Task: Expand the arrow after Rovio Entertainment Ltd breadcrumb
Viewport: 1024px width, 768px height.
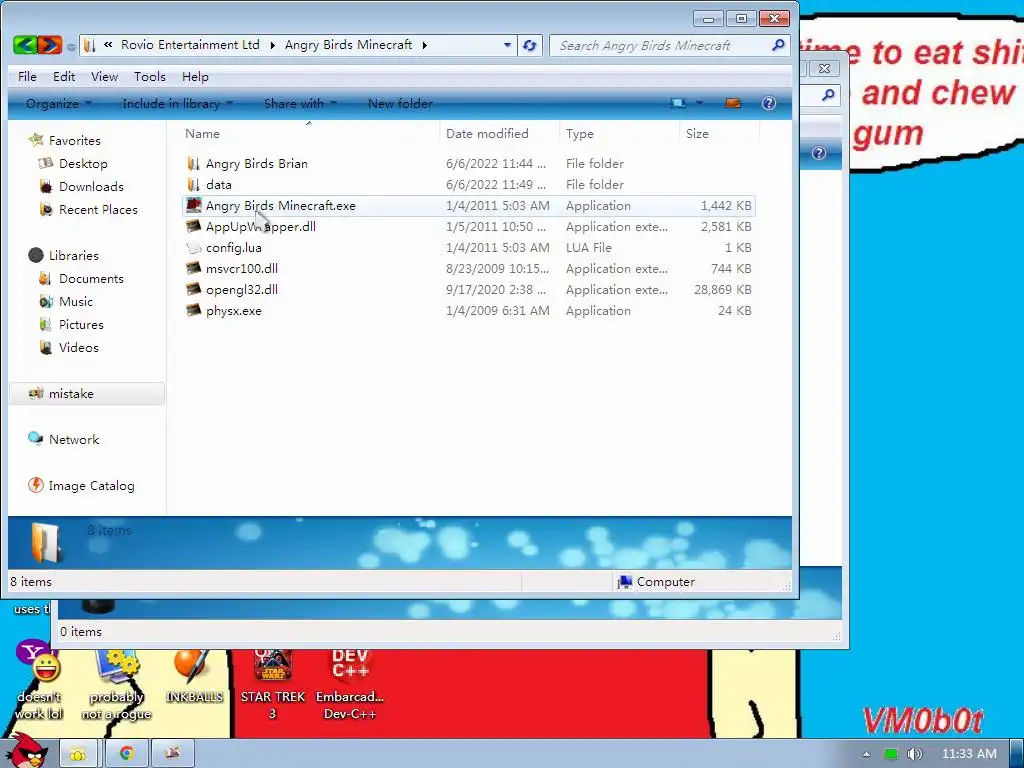Action: [272, 45]
